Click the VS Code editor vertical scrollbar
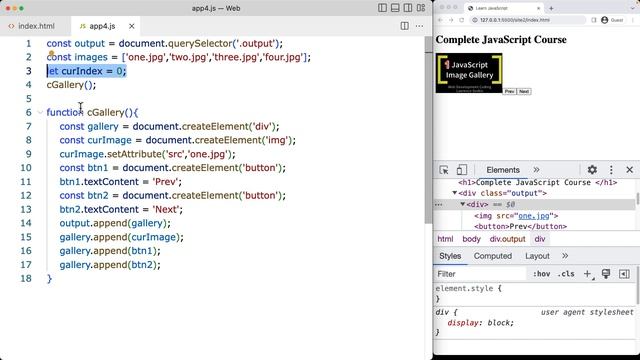The width and height of the screenshot is (640, 360). (428, 130)
